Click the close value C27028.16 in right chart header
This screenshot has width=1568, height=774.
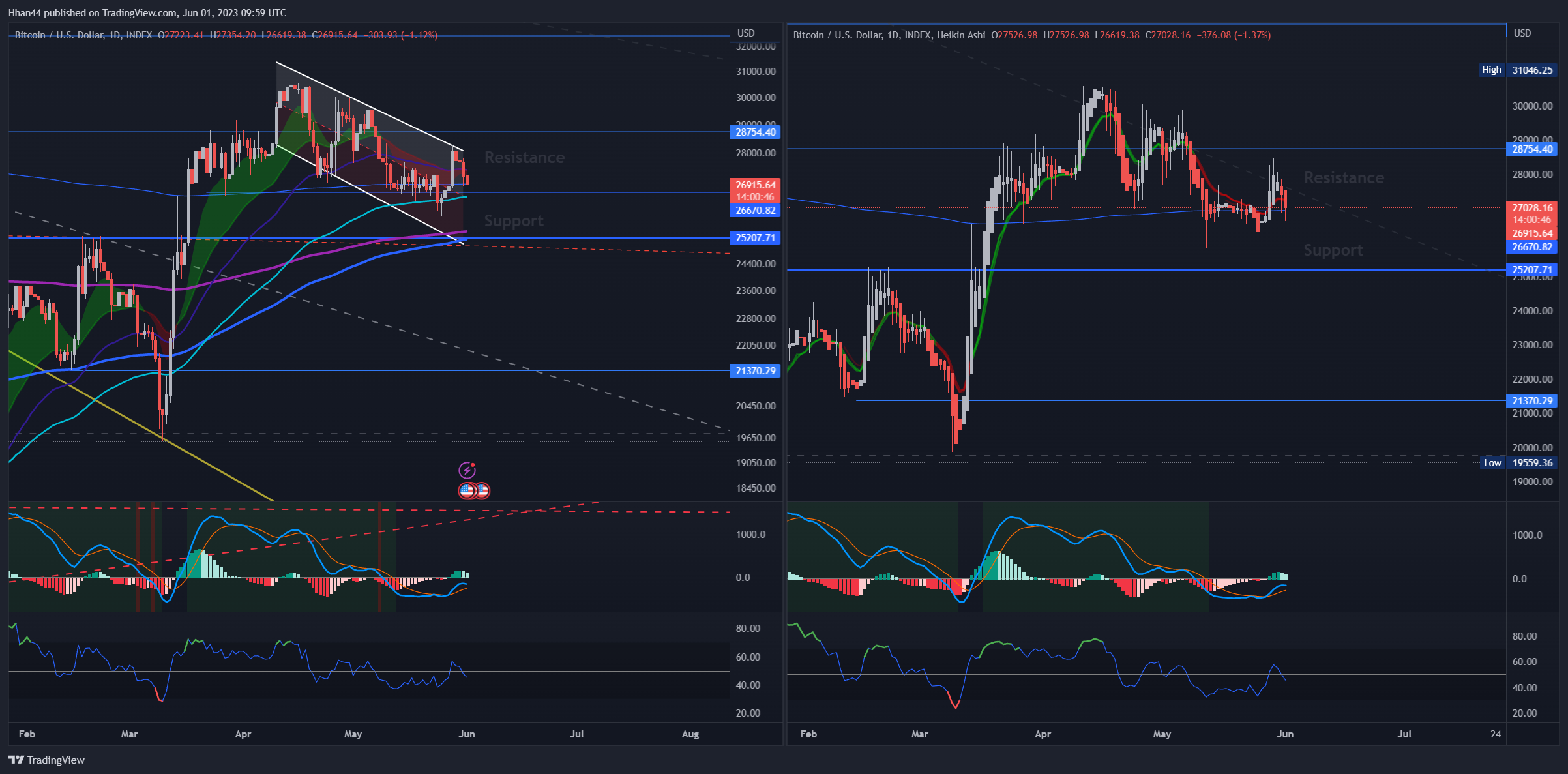pos(1168,35)
